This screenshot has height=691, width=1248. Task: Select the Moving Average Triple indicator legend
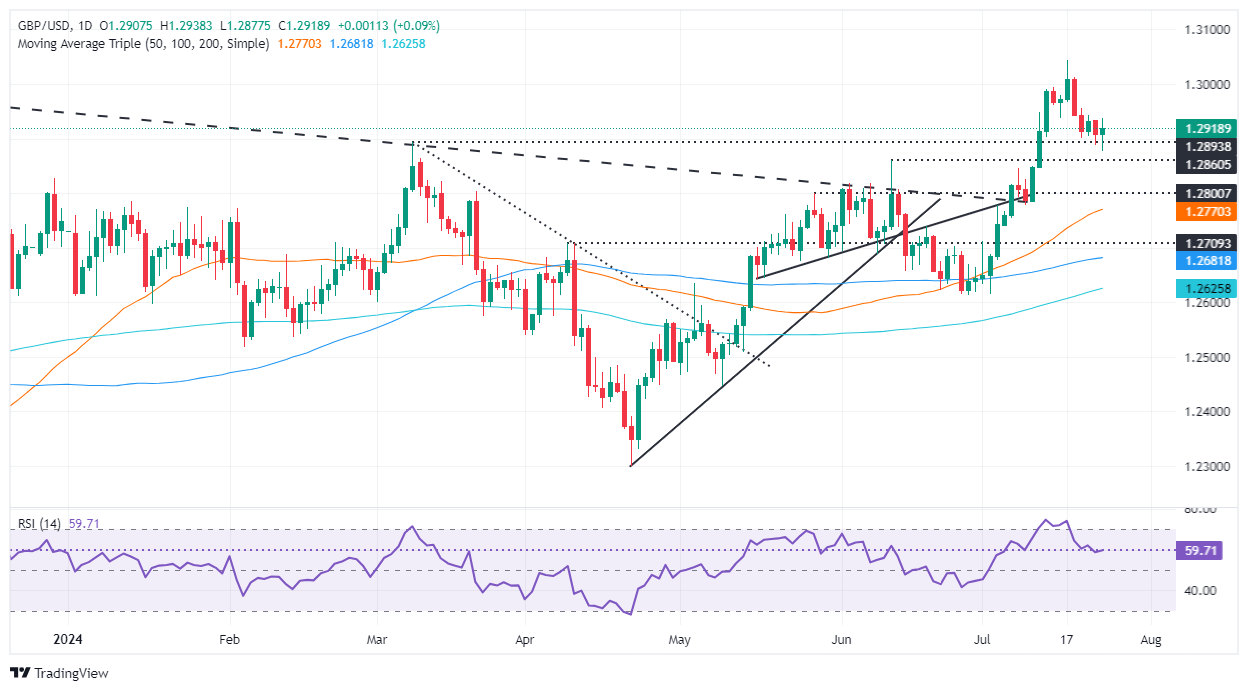(x=140, y=44)
